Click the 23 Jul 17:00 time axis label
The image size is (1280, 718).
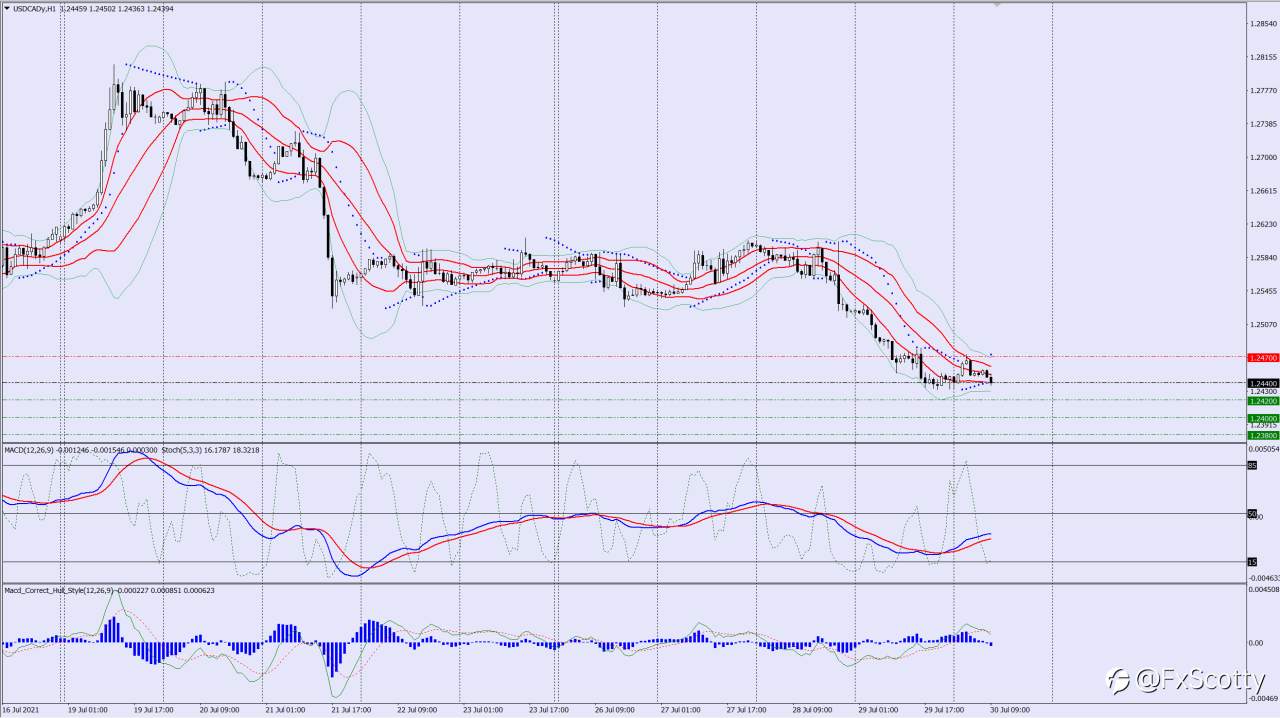[550, 710]
